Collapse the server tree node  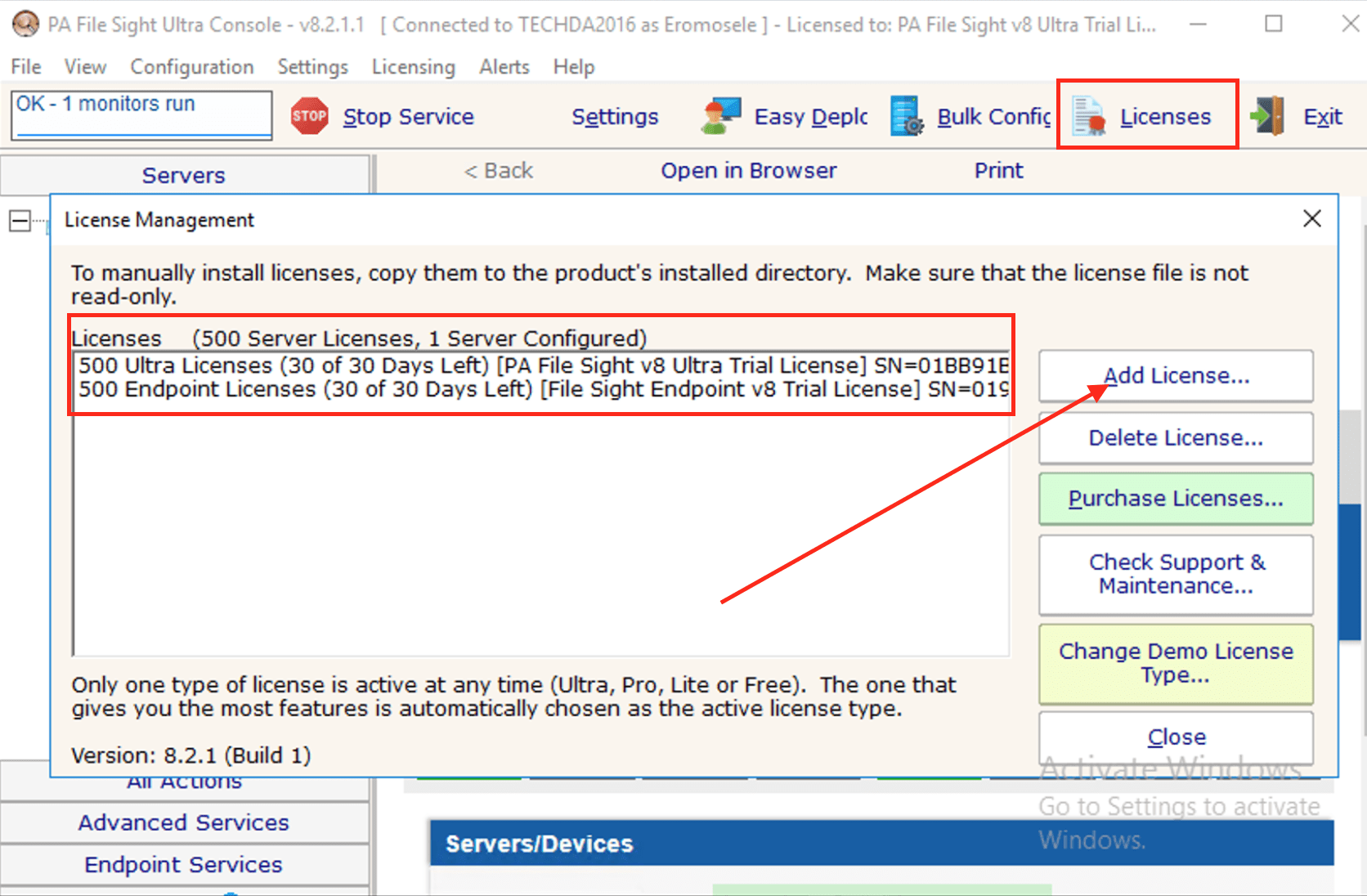pos(20,221)
